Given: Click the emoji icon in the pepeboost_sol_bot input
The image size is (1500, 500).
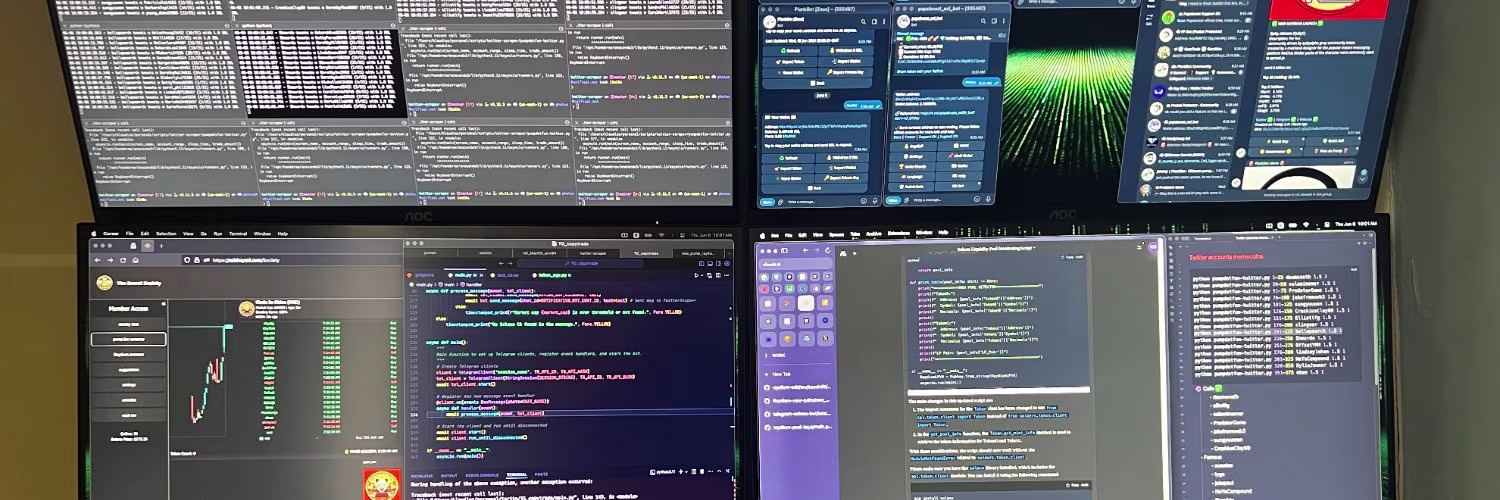Looking at the screenshot, I should coord(977,199).
